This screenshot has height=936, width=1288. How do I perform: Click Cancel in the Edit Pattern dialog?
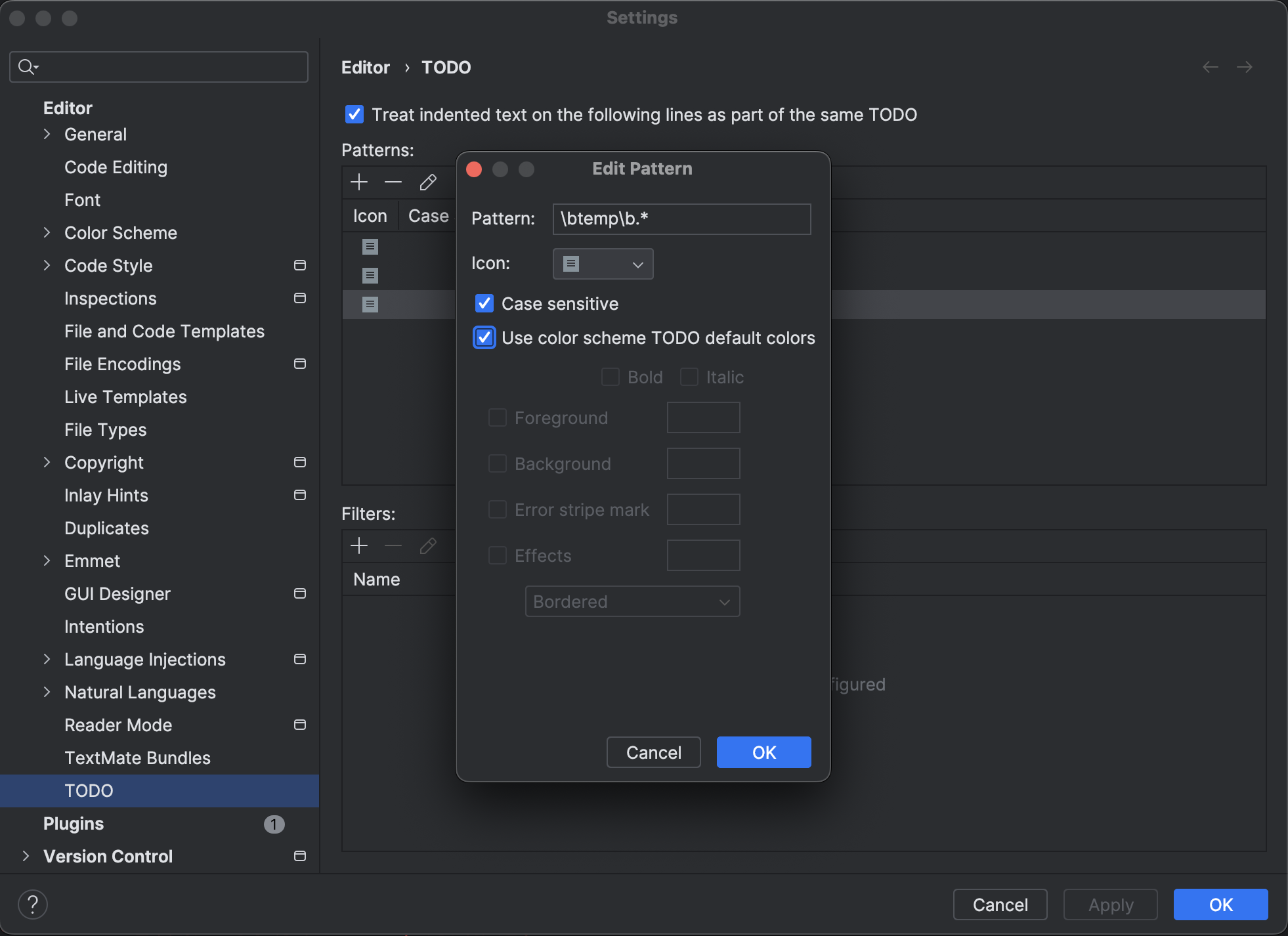[653, 752]
